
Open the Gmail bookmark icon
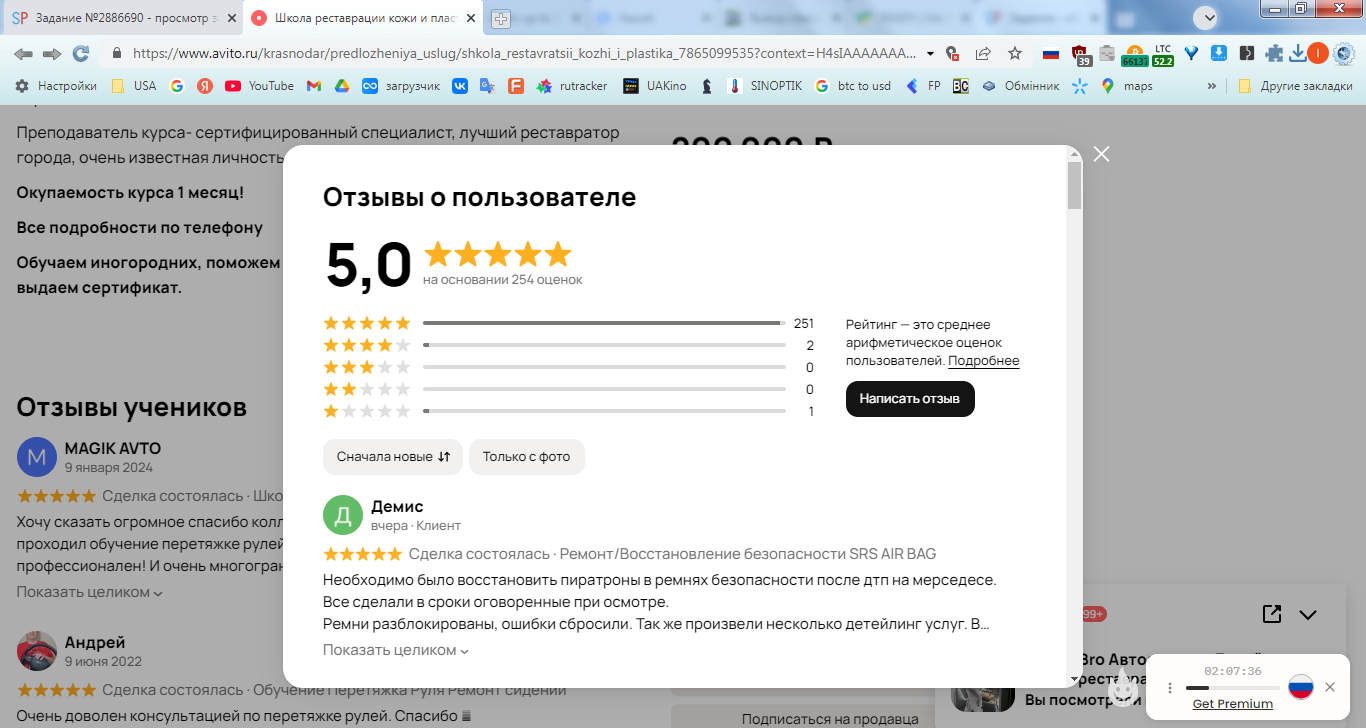[x=313, y=86]
